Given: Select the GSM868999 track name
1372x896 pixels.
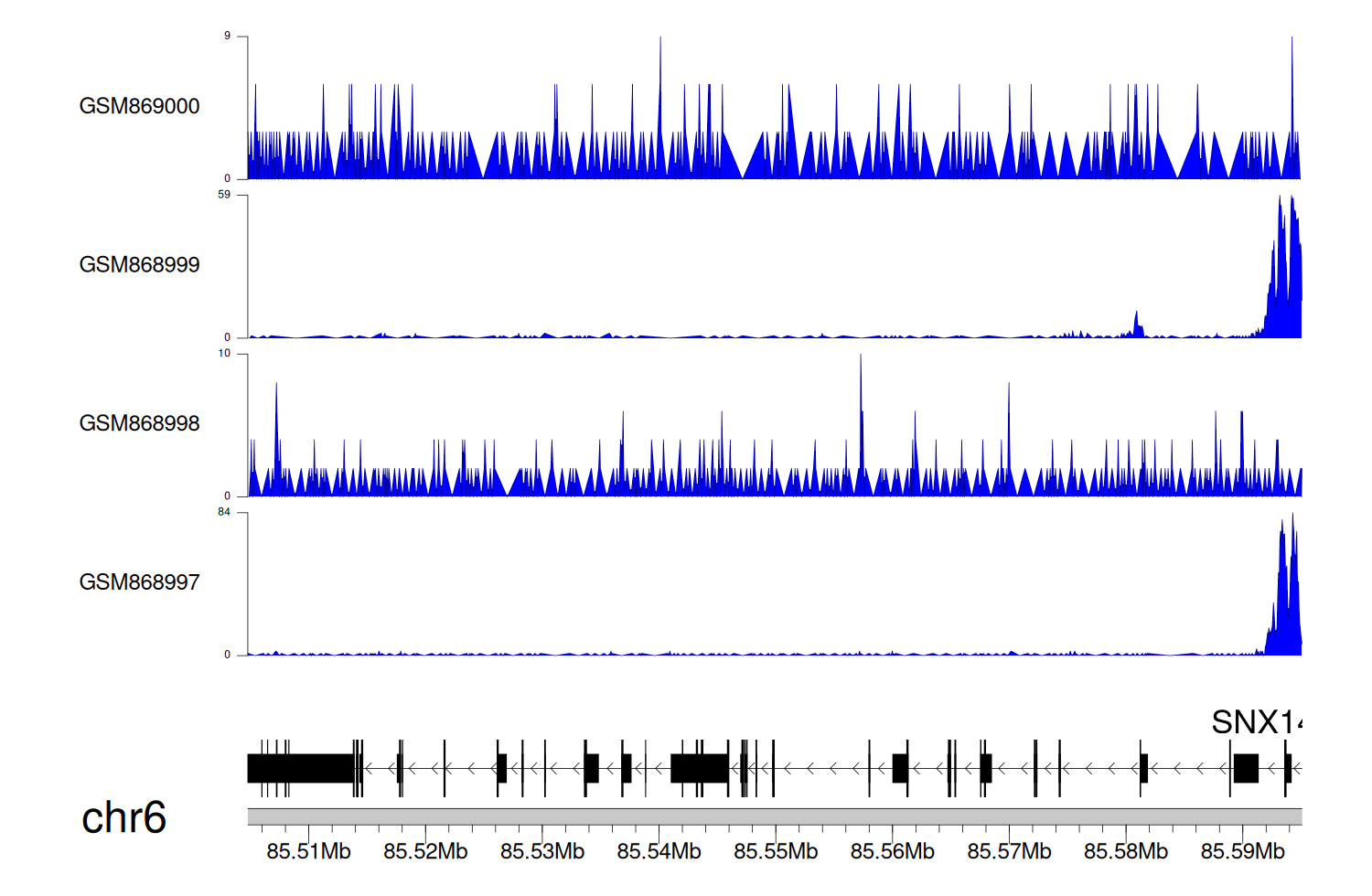Looking at the screenshot, I should (139, 265).
